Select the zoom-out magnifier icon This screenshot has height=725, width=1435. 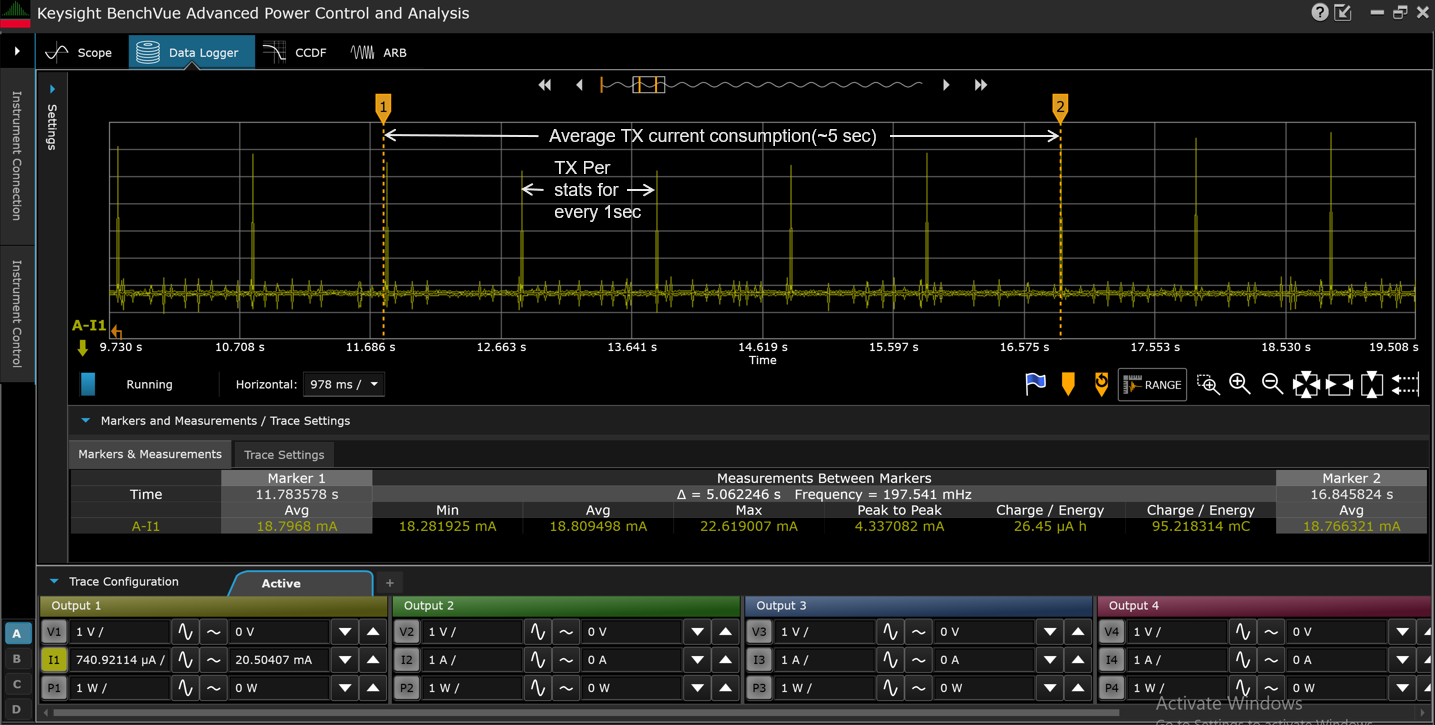[1272, 384]
